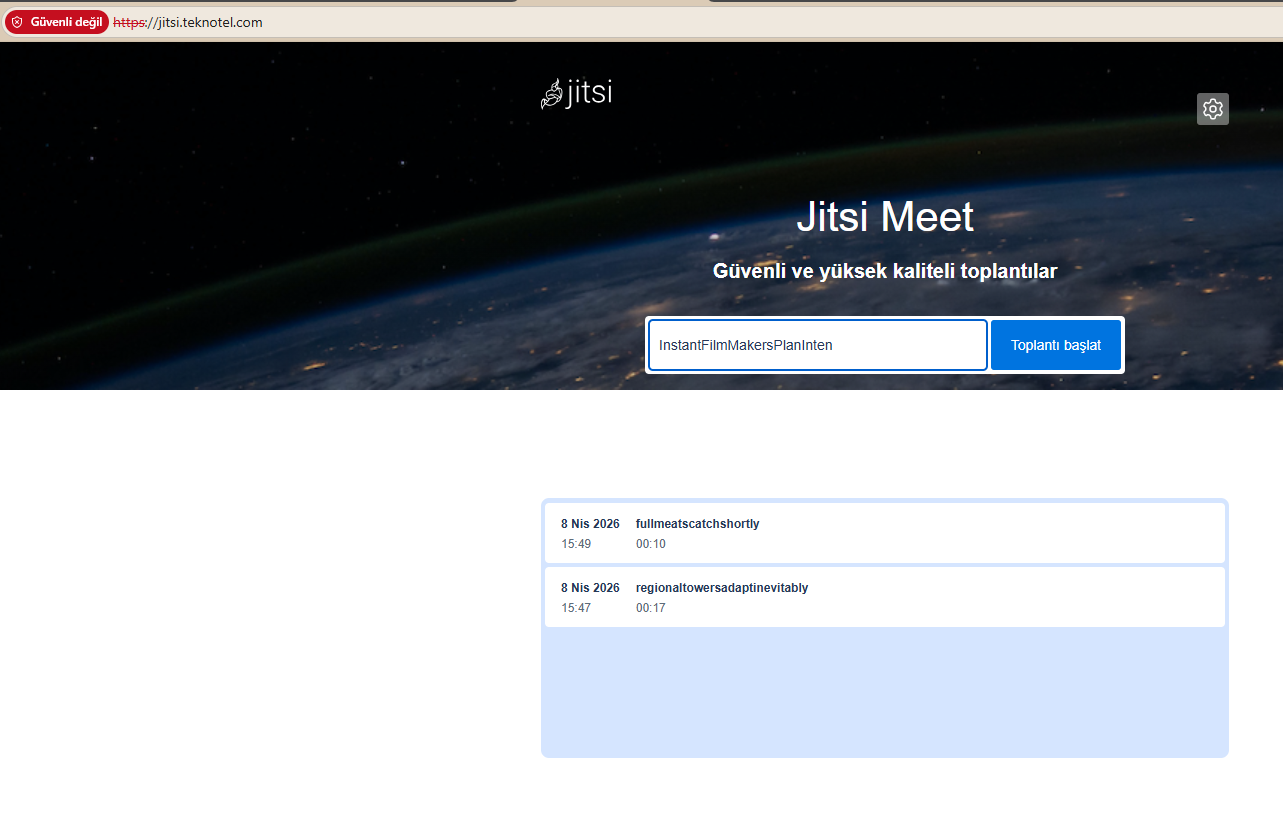Open the settings gear icon
Image resolution: width=1283 pixels, height=837 pixels.
pyautogui.click(x=1212, y=109)
